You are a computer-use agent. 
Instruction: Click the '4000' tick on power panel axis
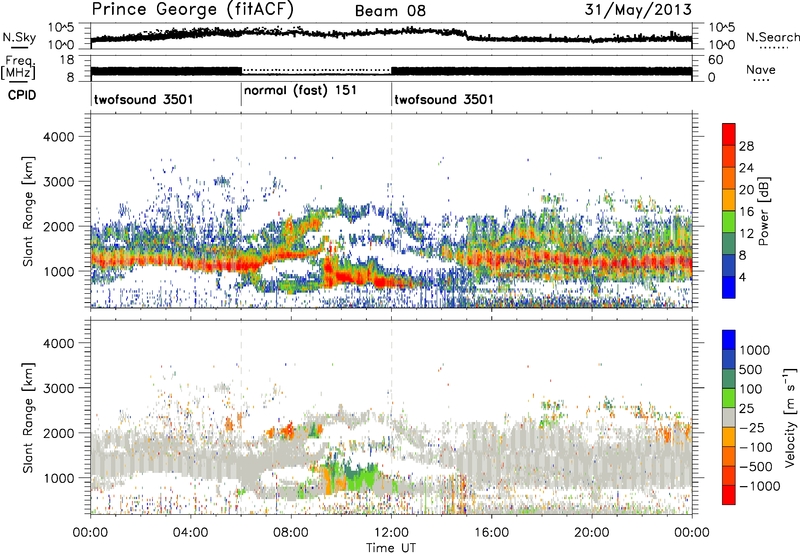tap(59, 137)
